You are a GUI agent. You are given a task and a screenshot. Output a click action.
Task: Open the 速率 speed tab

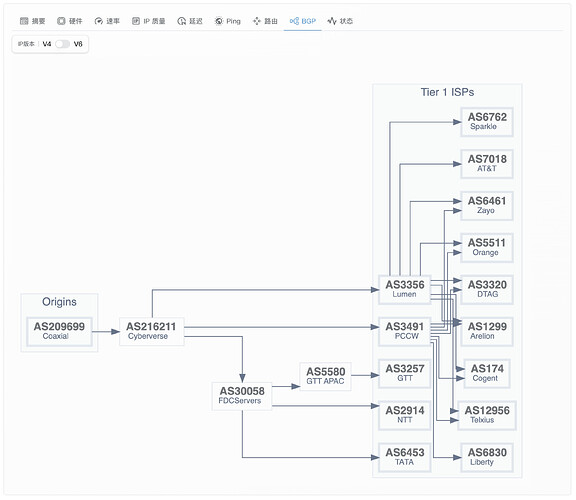coord(107,21)
